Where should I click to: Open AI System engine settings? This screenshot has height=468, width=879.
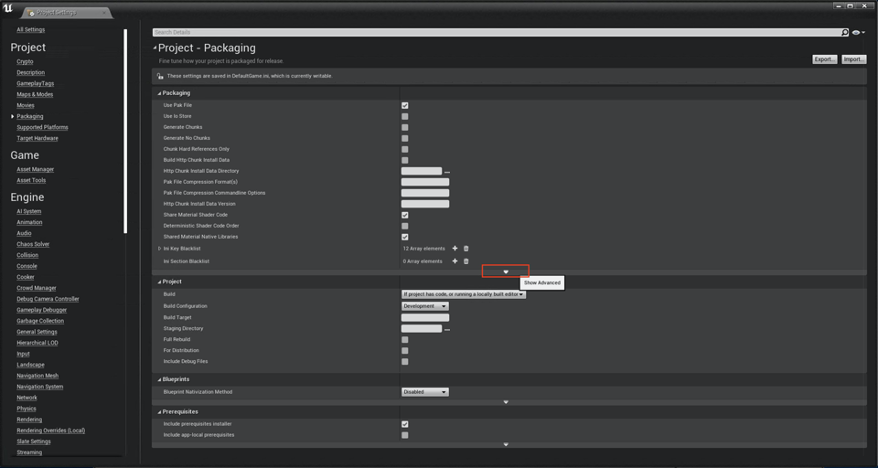(x=29, y=211)
